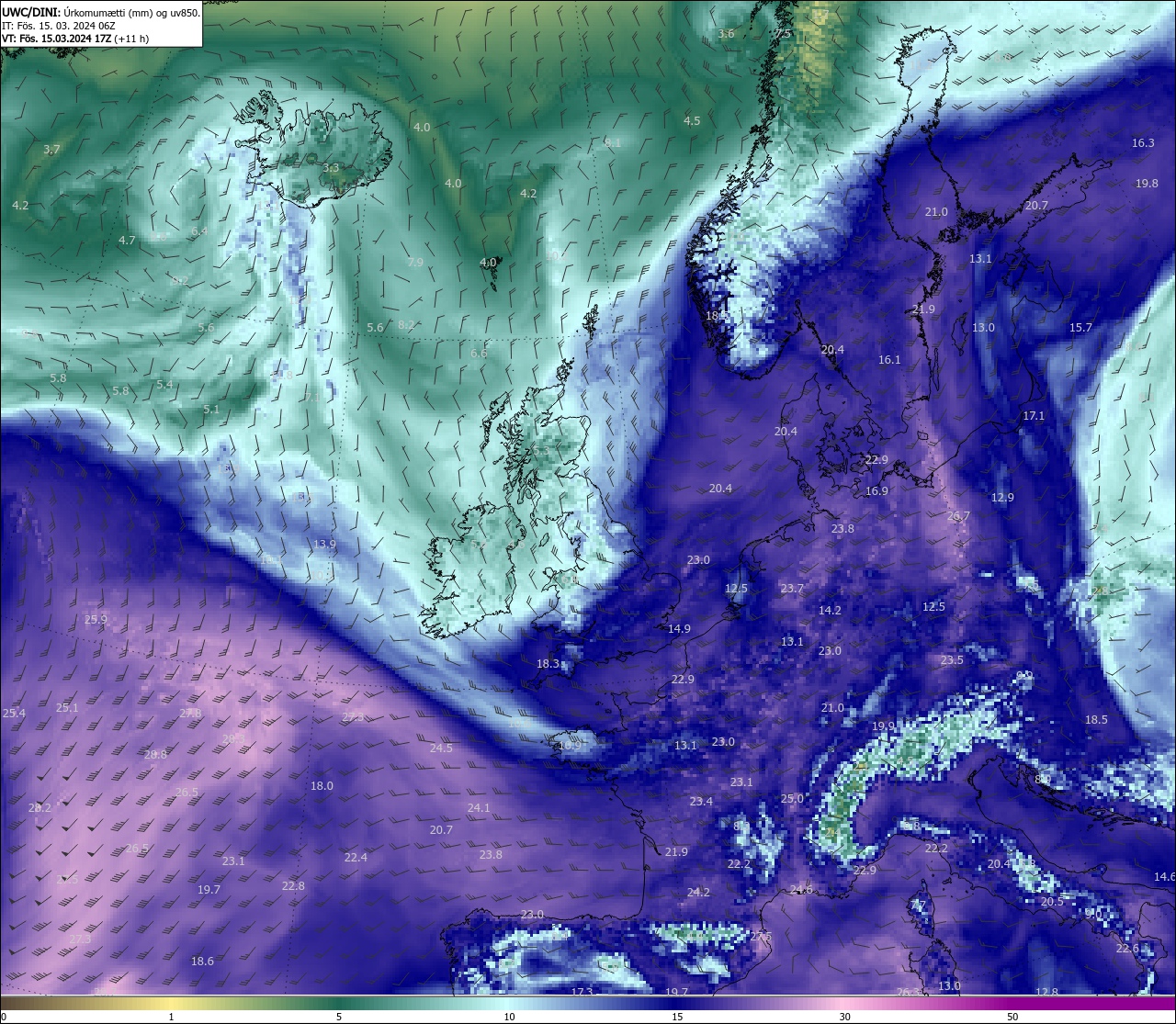Click the 'VT: Fös. 15.03.2024 17Z (+11 h)' line
Viewport: 1176px width, 1024px height.
pos(75,39)
